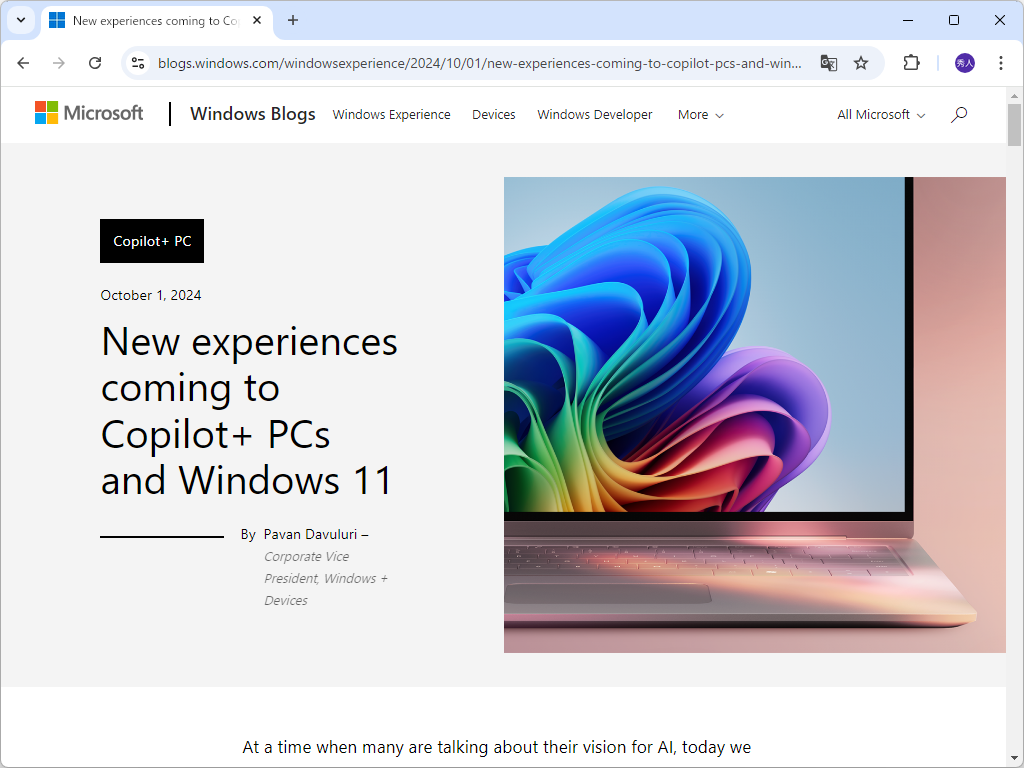This screenshot has width=1024, height=768.
Task: Reload the current page
Action: point(95,62)
